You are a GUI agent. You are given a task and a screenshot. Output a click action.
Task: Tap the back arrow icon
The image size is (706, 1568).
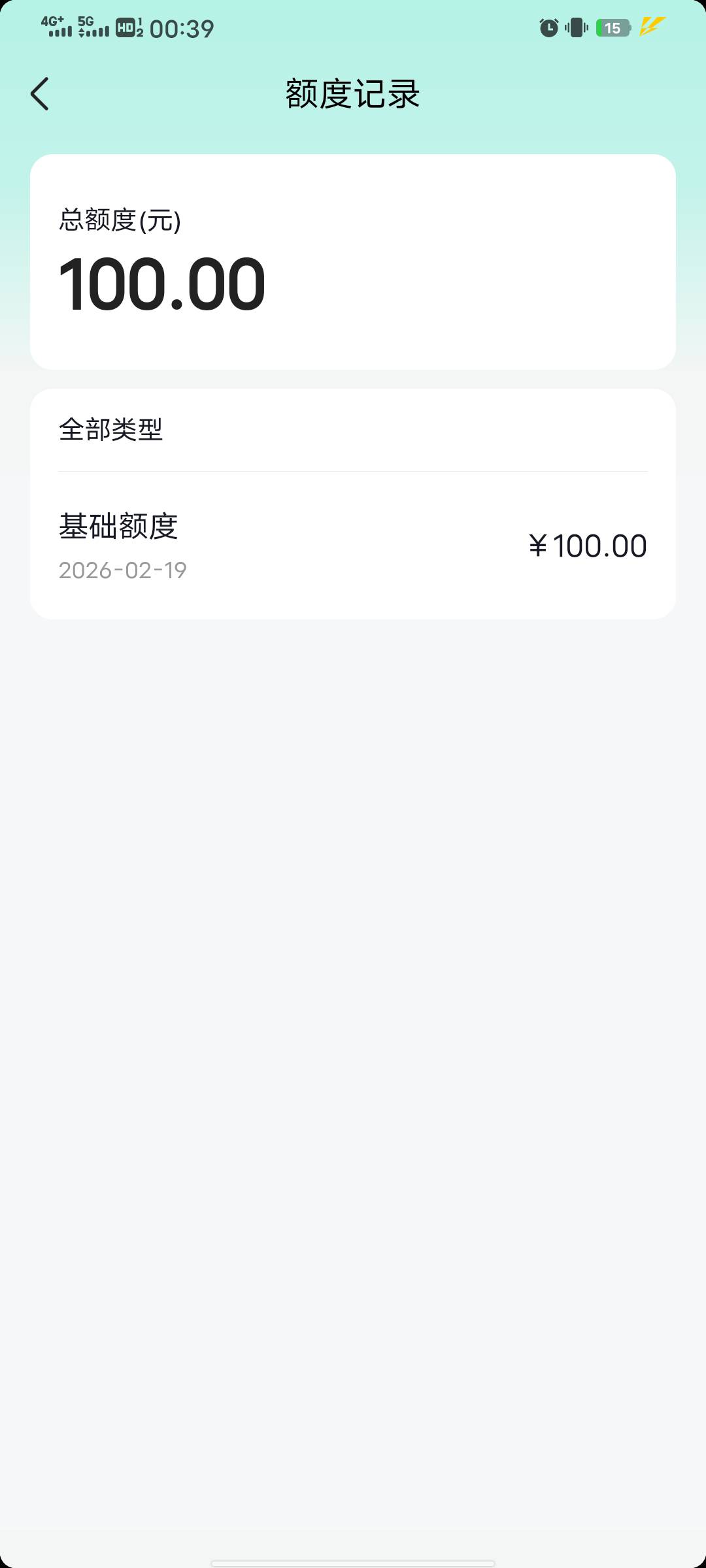coord(40,94)
